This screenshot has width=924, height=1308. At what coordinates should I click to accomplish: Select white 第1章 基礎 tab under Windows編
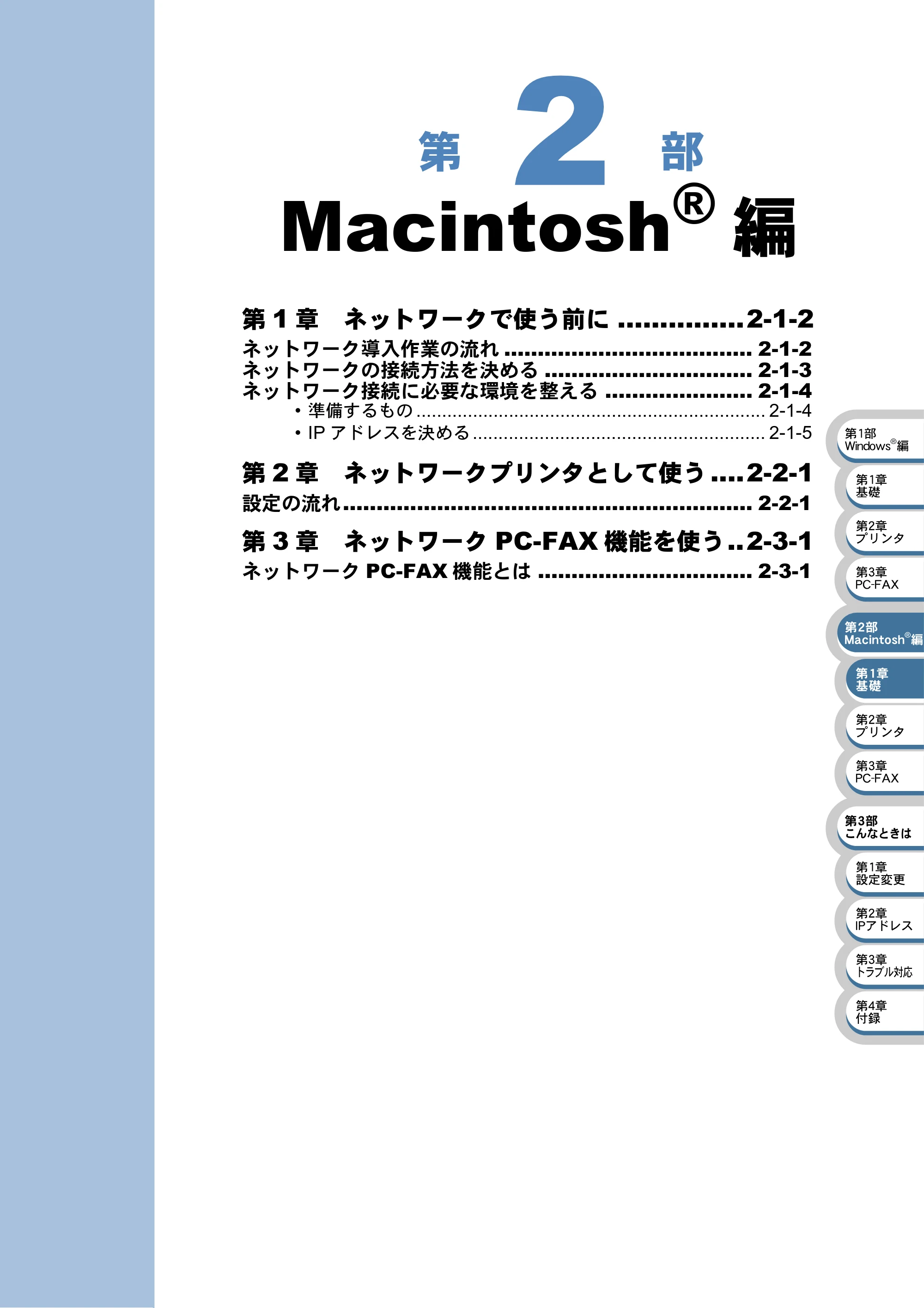click(885, 486)
